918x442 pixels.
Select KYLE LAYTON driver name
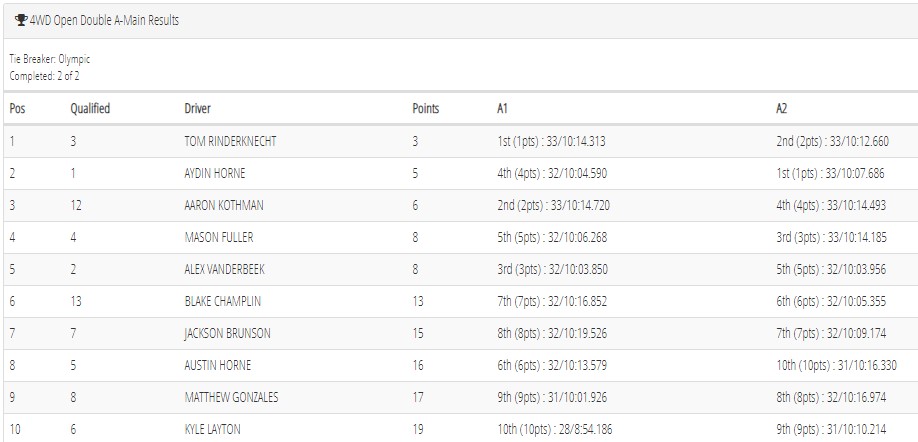pyautogui.click(x=212, y=430)
